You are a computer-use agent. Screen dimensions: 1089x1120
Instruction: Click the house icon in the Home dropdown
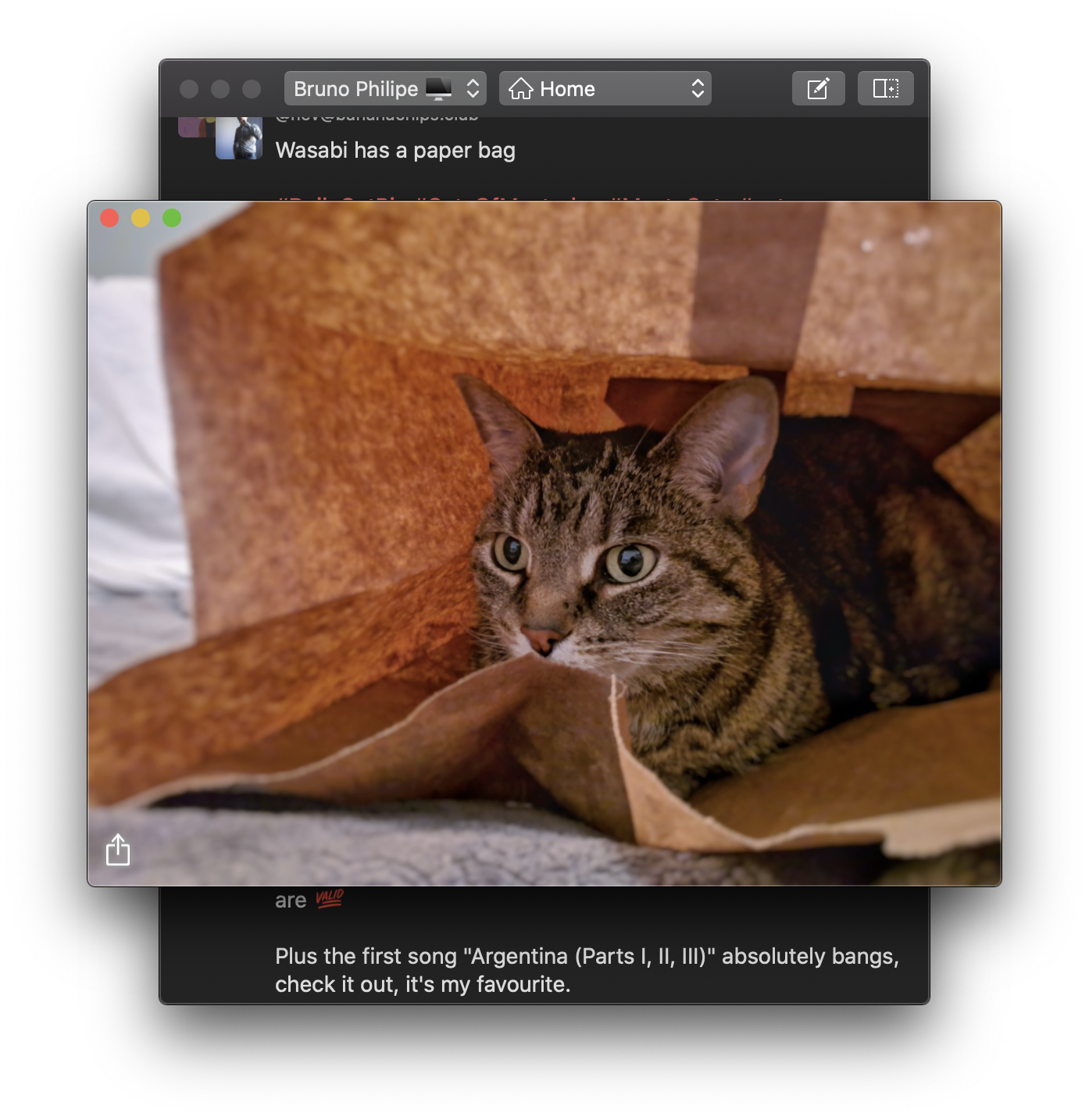point(521,88)
